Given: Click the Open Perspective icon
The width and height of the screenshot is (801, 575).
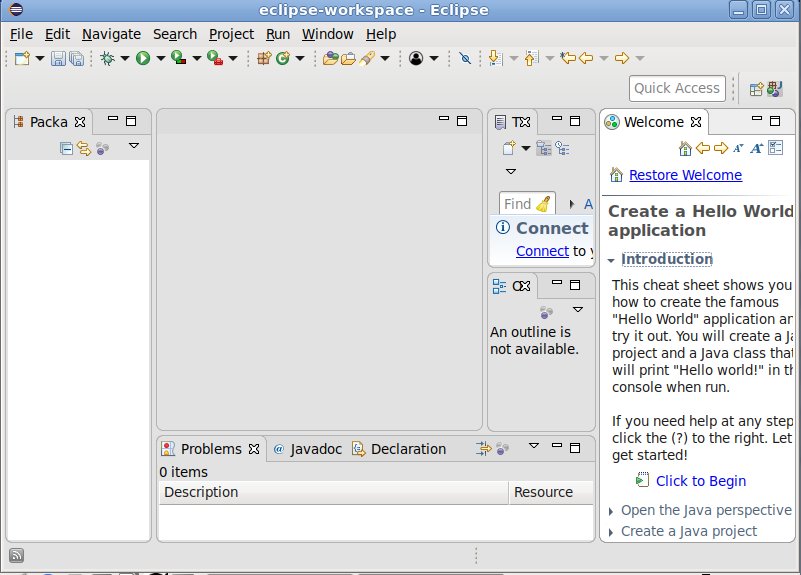Looking at the screenshot, I should tap(756, 89).
